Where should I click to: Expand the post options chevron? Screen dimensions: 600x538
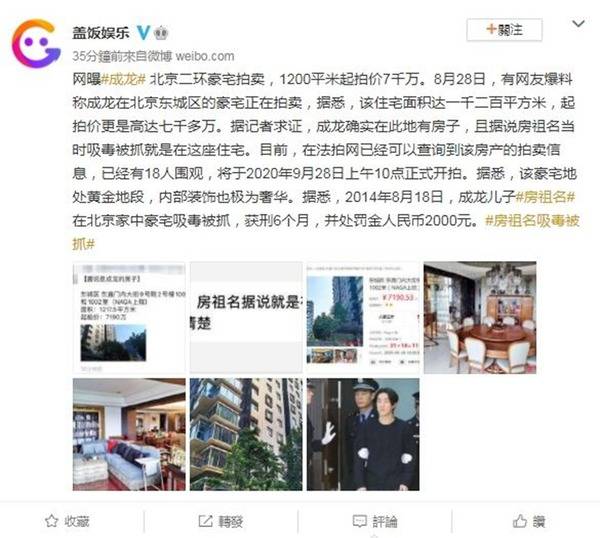coord(578,24)
